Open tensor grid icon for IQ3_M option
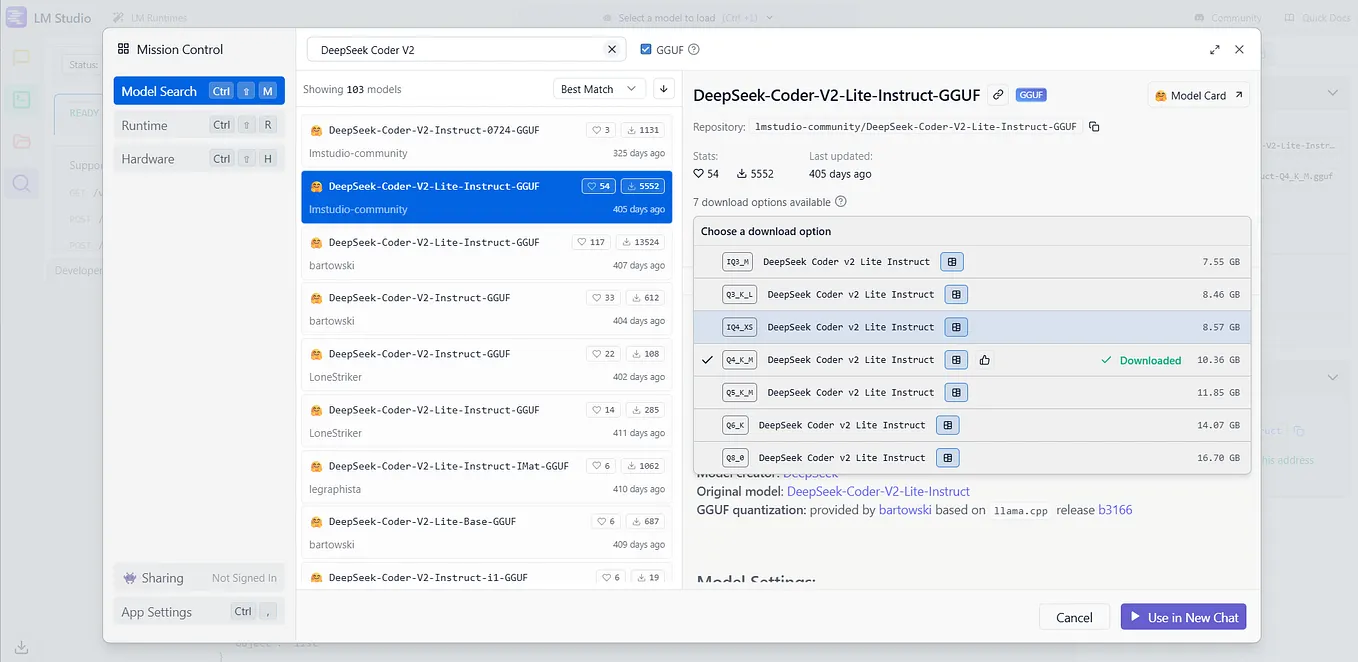The image size is (1358, 662). coord(951,261)
